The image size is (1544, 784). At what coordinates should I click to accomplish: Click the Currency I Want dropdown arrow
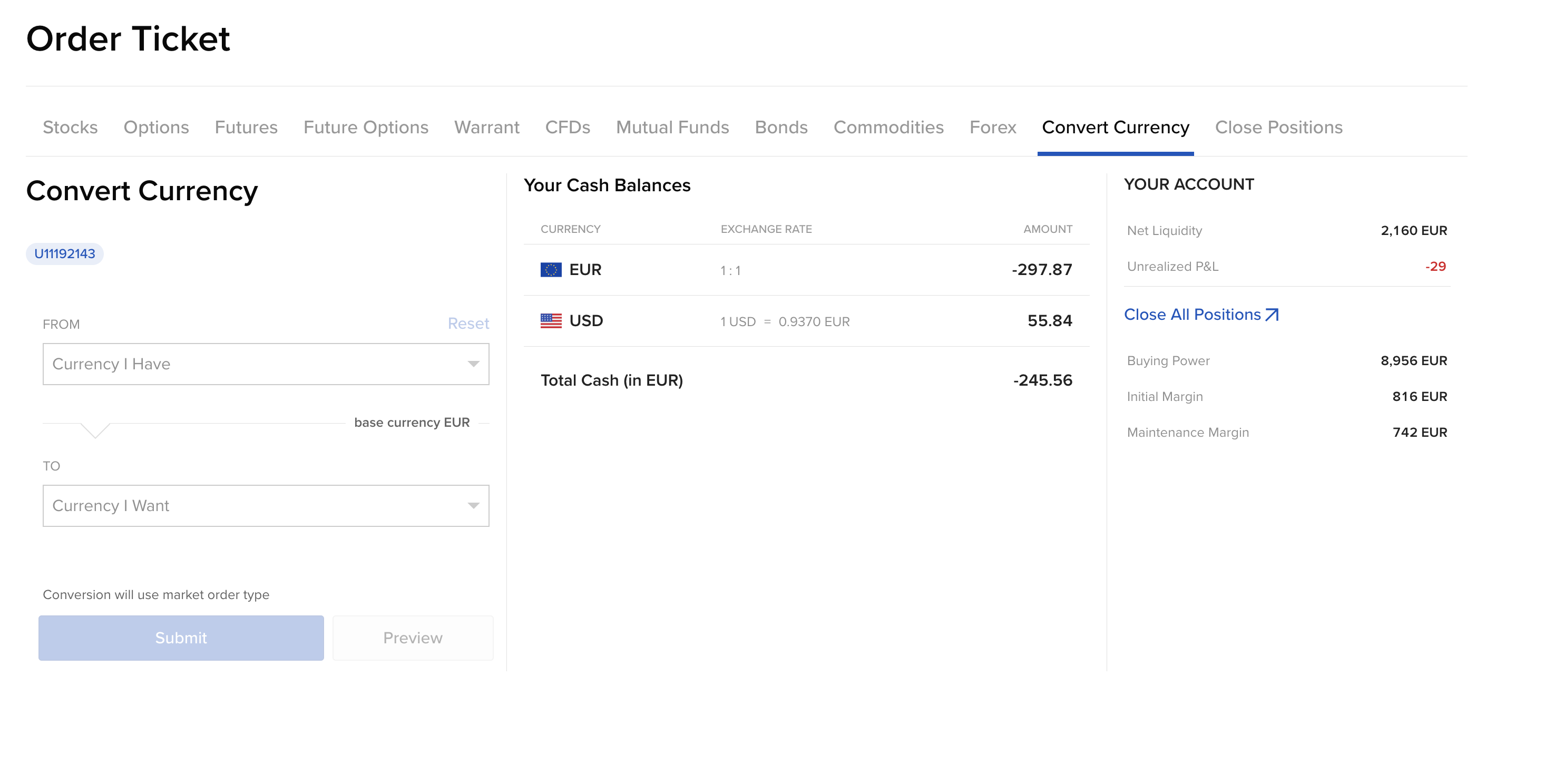(x=473, y=505)
